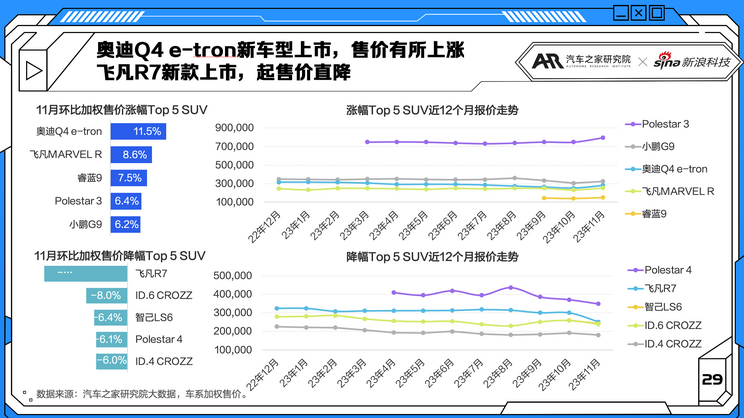
Task: Select the ID.6 CROZZ -8.0% bar
Action: coord(107,296)
